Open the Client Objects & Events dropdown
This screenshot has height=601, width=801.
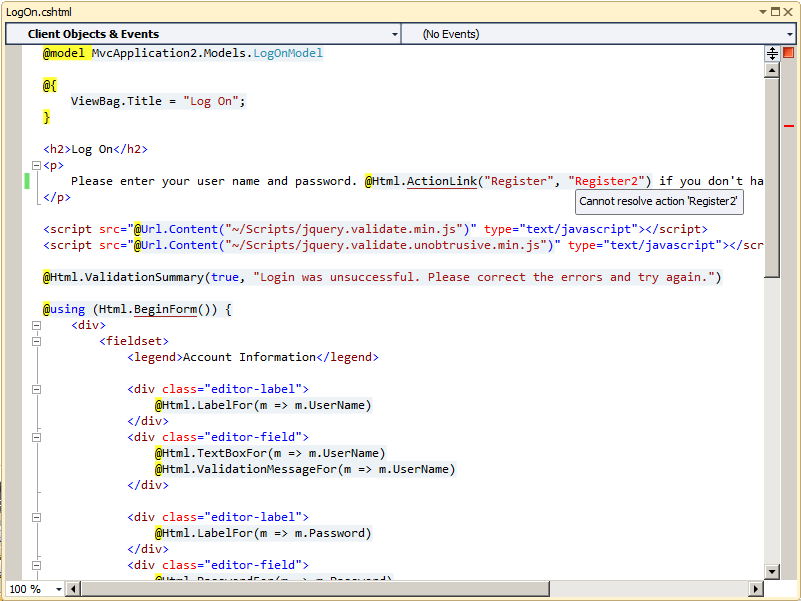click(x=395, y=34)
